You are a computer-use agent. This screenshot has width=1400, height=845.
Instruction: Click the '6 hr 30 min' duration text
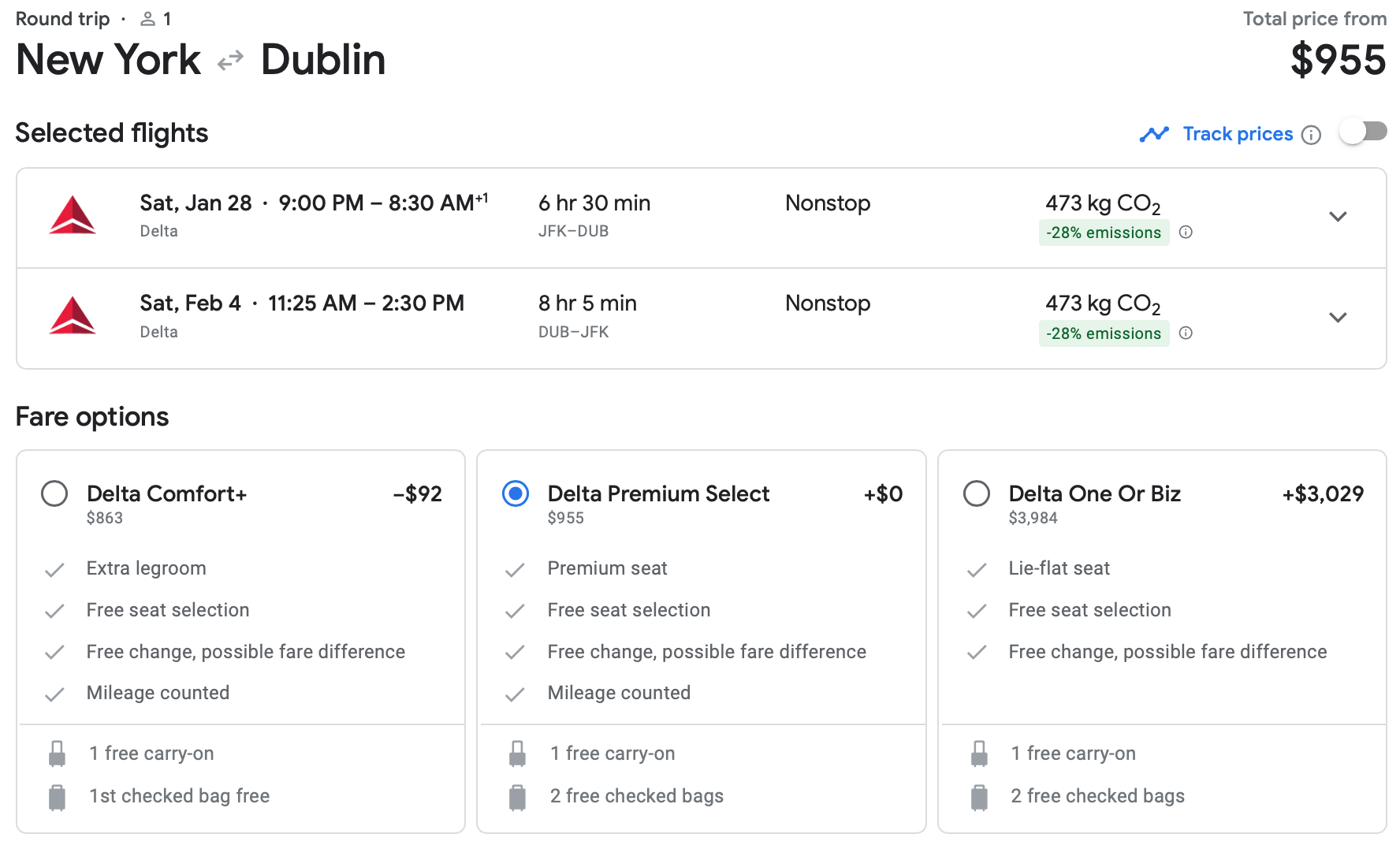click(594, 203)
